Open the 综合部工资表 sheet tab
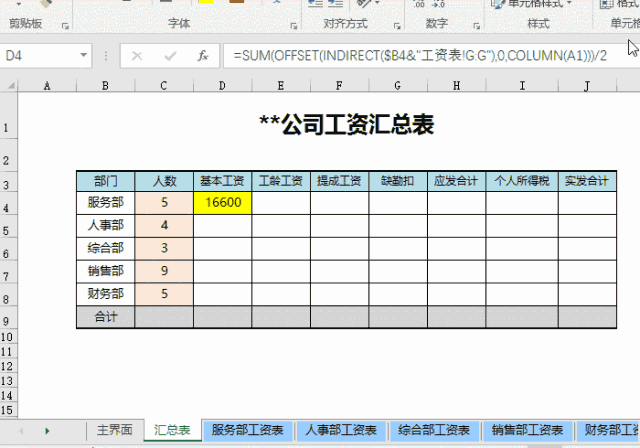640x448 pixels. click(434, 430)
